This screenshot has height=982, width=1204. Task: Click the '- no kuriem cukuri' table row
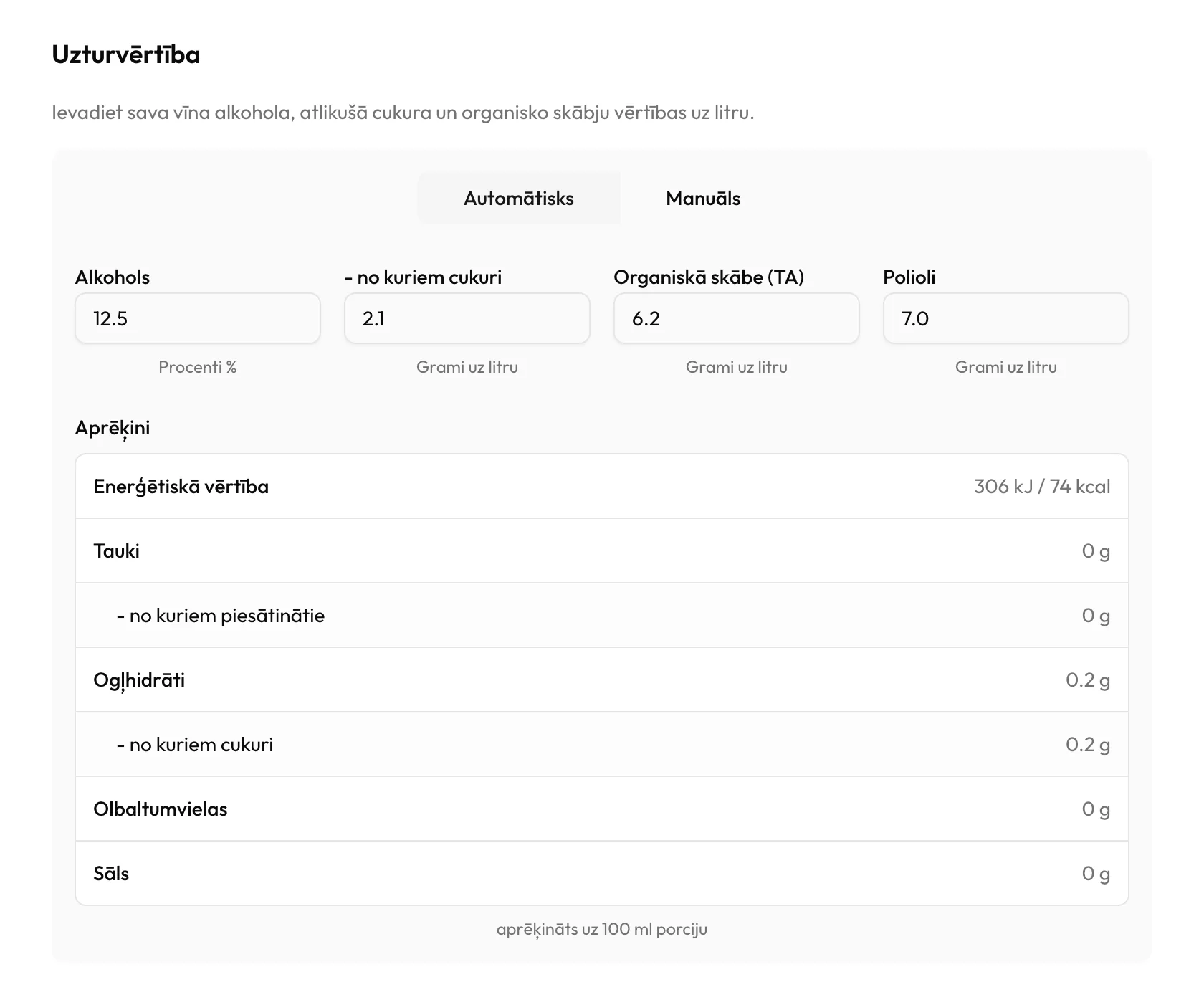click(602, 744)
